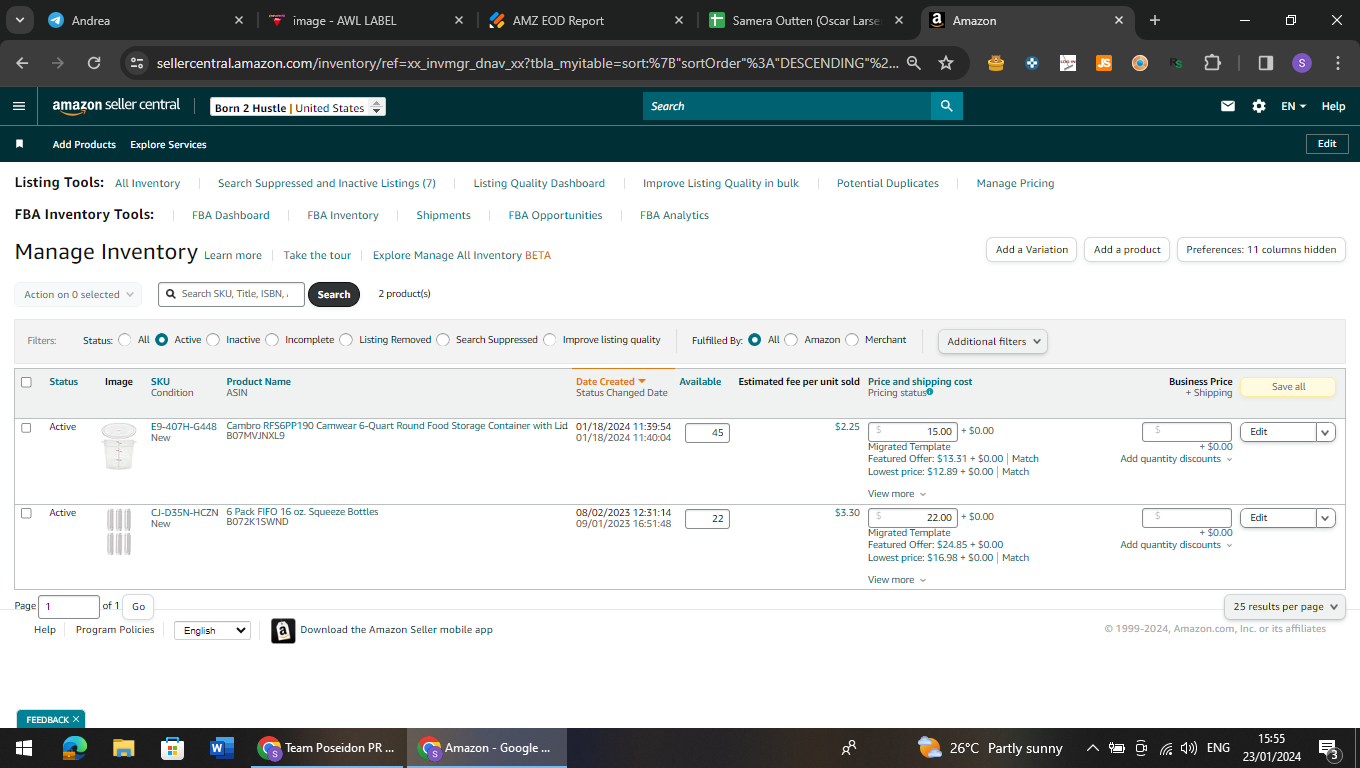The width and height of the screenshot is (1360, 768).
Task: Close the Feedback tab with its X
Action: (76, 719)
